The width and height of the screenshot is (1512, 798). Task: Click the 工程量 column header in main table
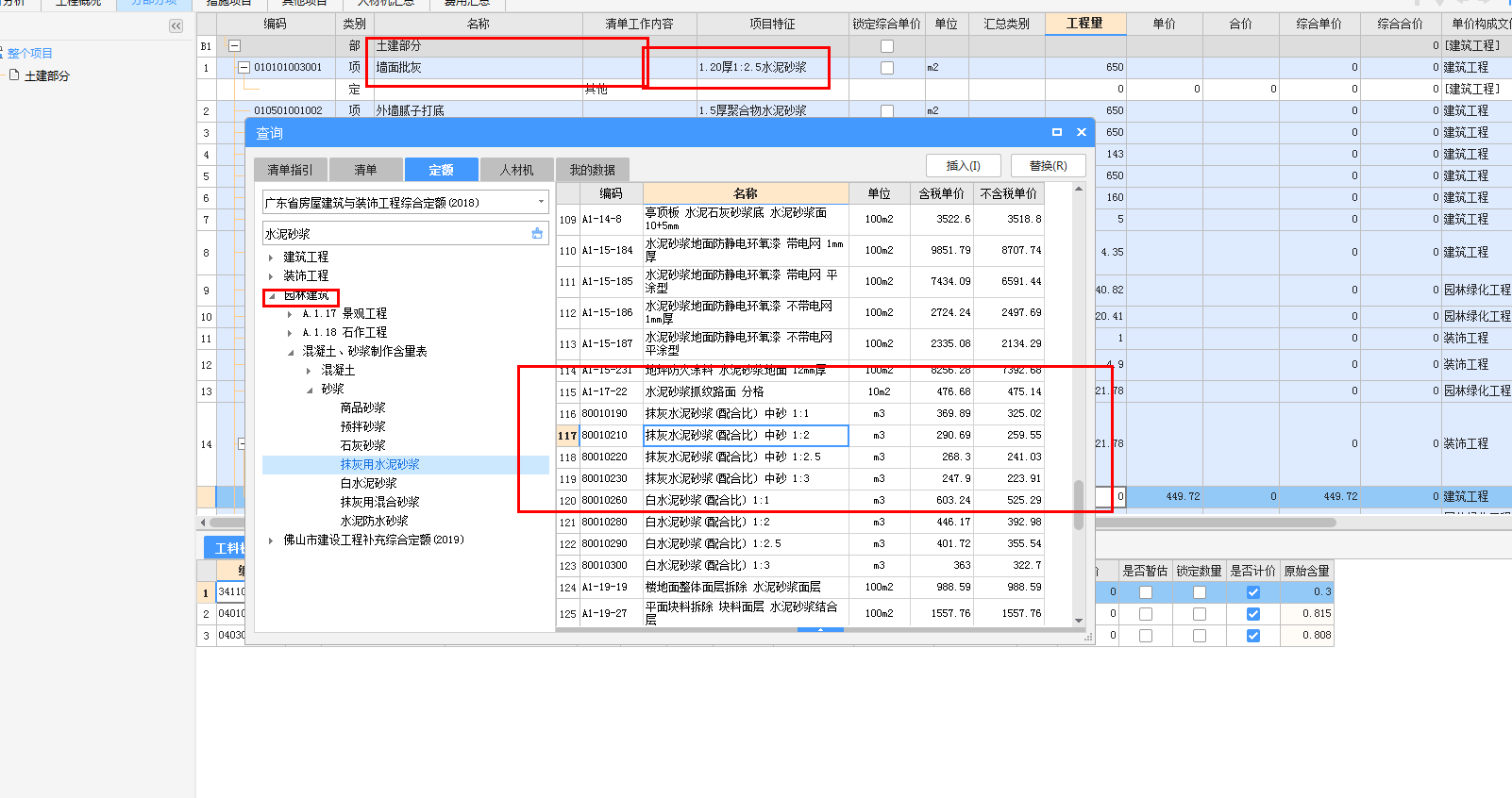click(1084, 24)
